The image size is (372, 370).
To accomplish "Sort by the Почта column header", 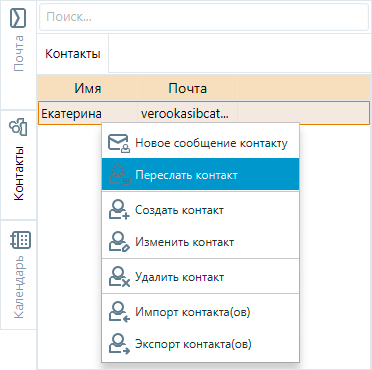I will click(187, 88).
